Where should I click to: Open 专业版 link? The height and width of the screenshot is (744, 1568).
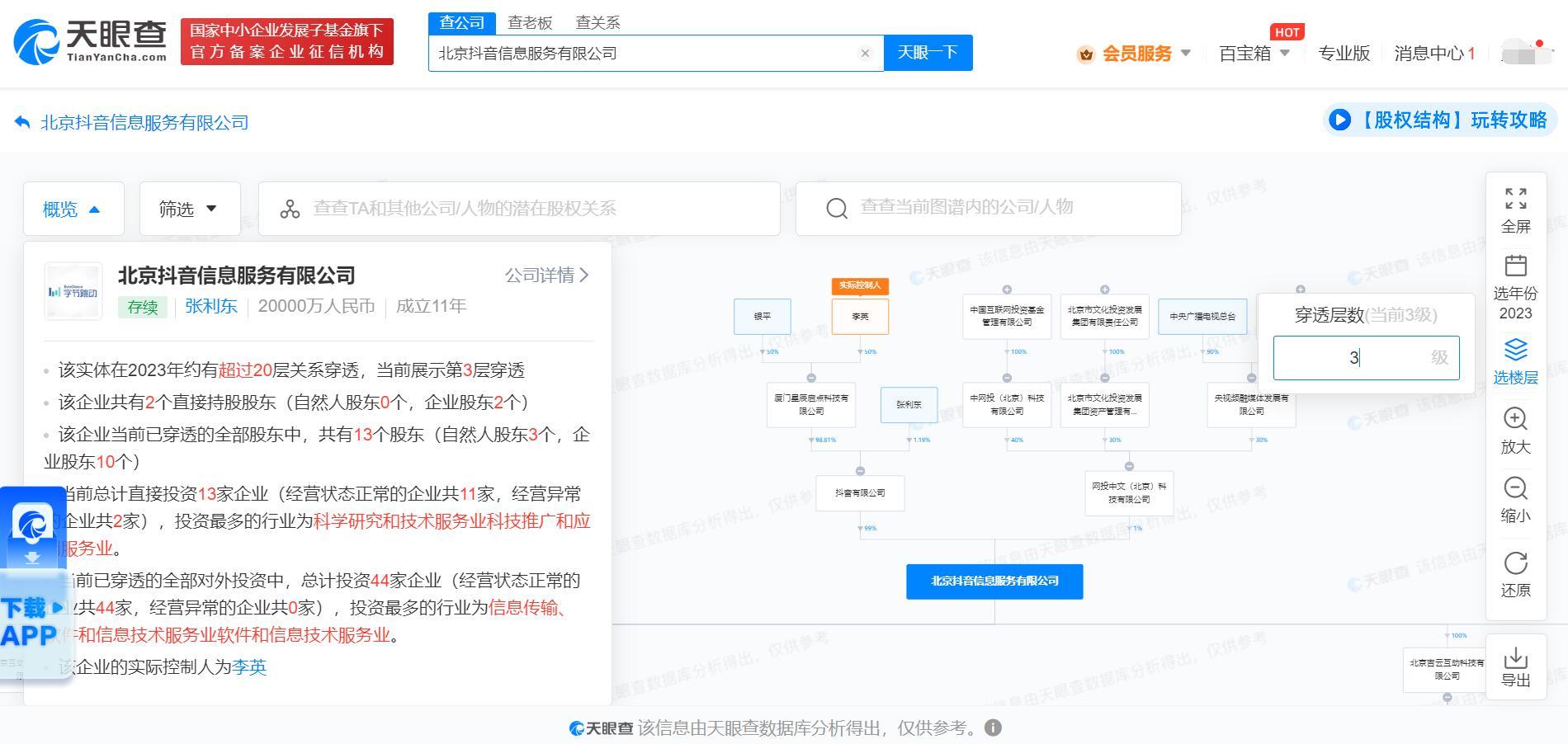[1344, 54]
